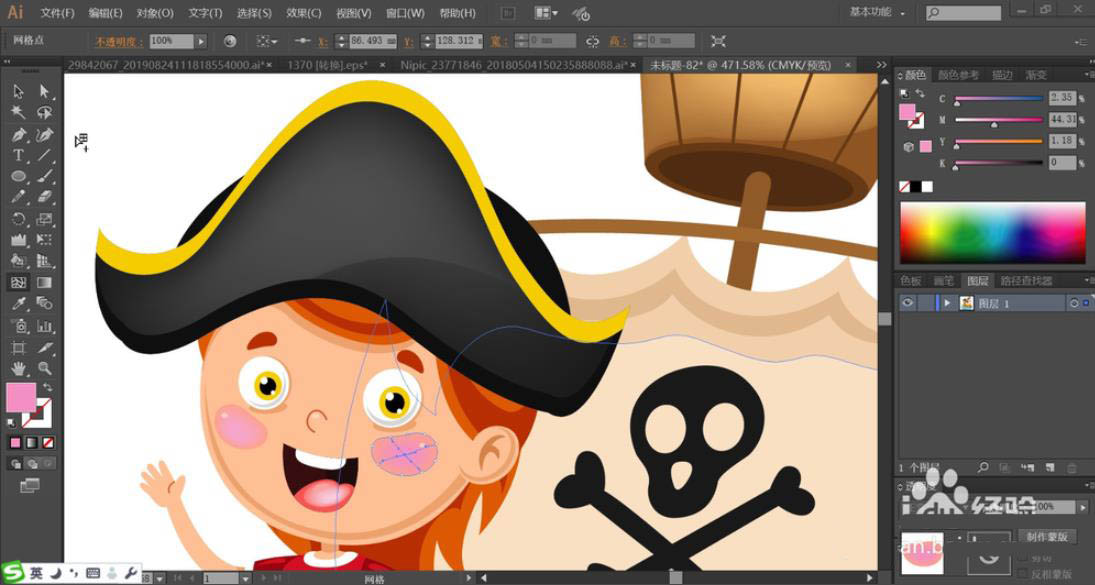Select the Zoom tool
Image resolution: width=1095 pixels, height=585 pixels.
click(x=44, y=368)
